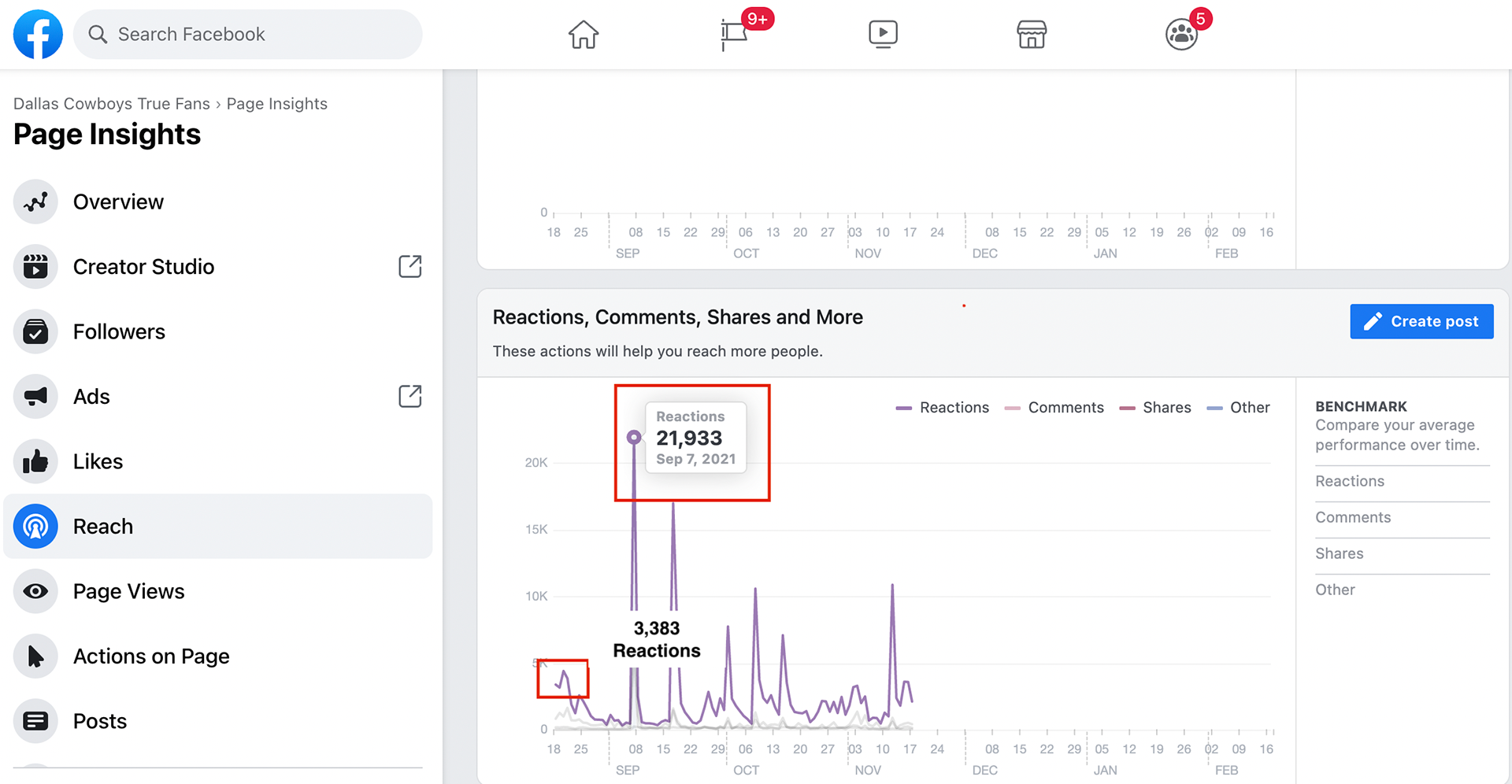Open the Pages flag icon
The height and width of the screenshot is (784, 1512).
point(734,34)
